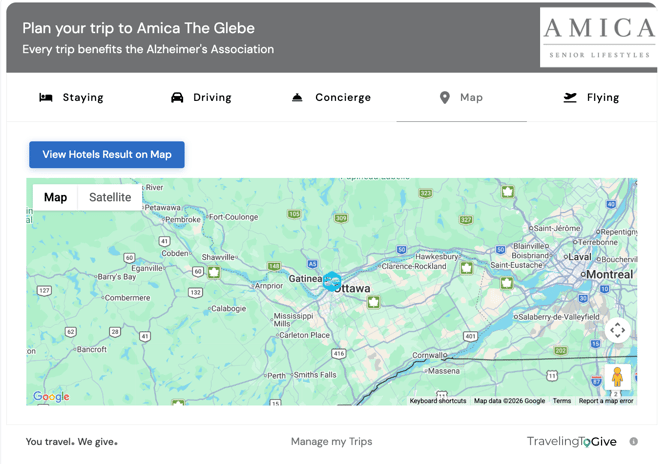Open the map Terms link
The height and width of the screenshot is (464, 670).
pyautogui.click(x=562, y=401)
